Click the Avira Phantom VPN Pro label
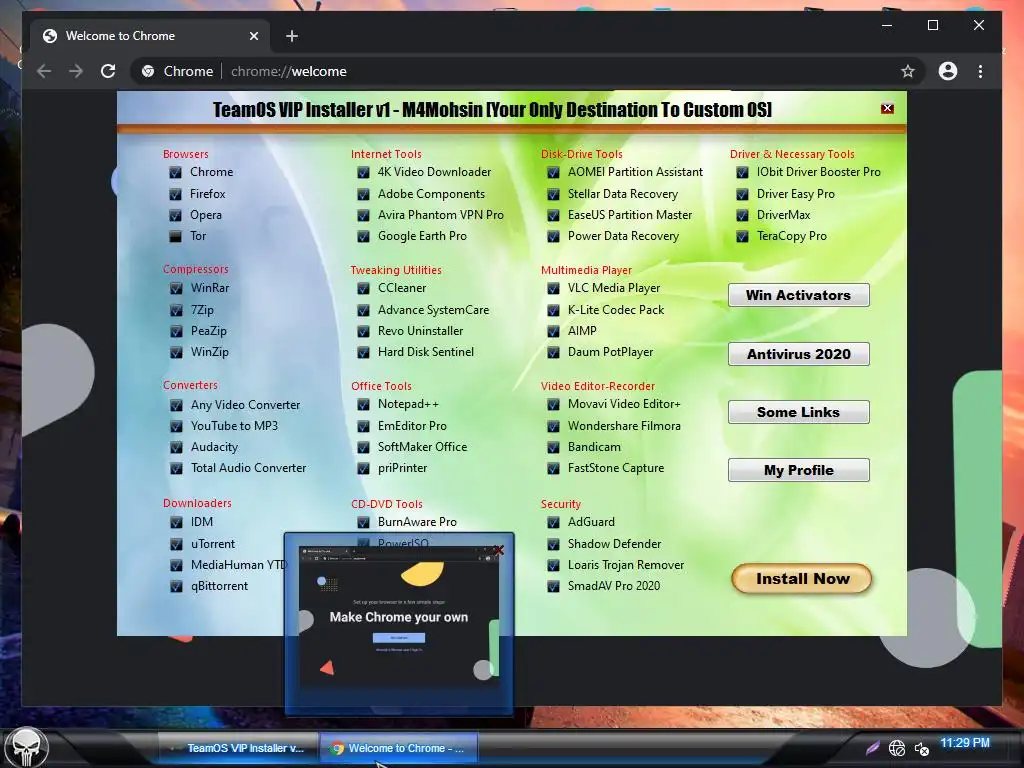1024x768 pixels. [440, 215]
